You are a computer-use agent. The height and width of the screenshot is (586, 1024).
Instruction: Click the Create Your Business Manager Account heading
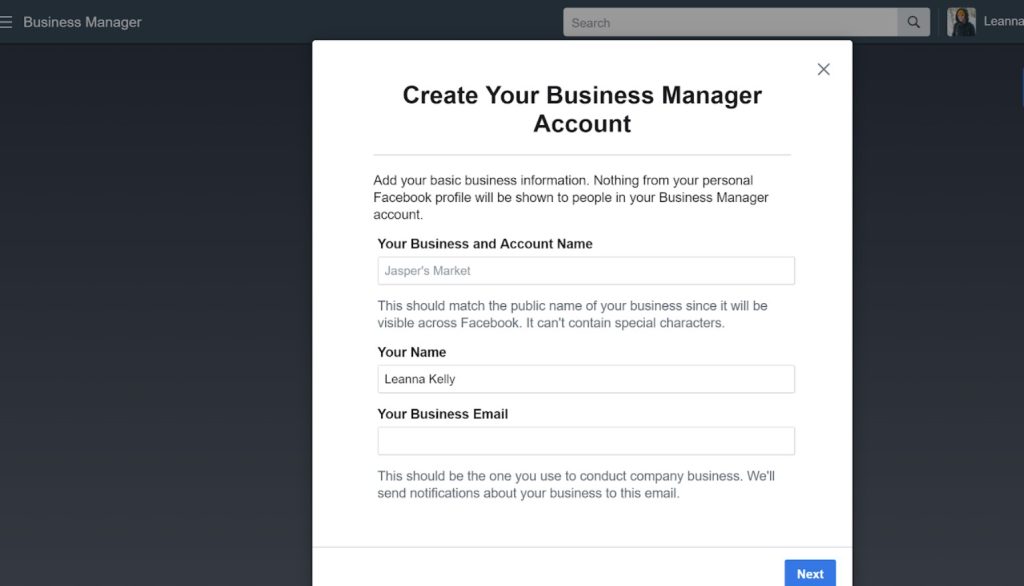coord(582,109)
